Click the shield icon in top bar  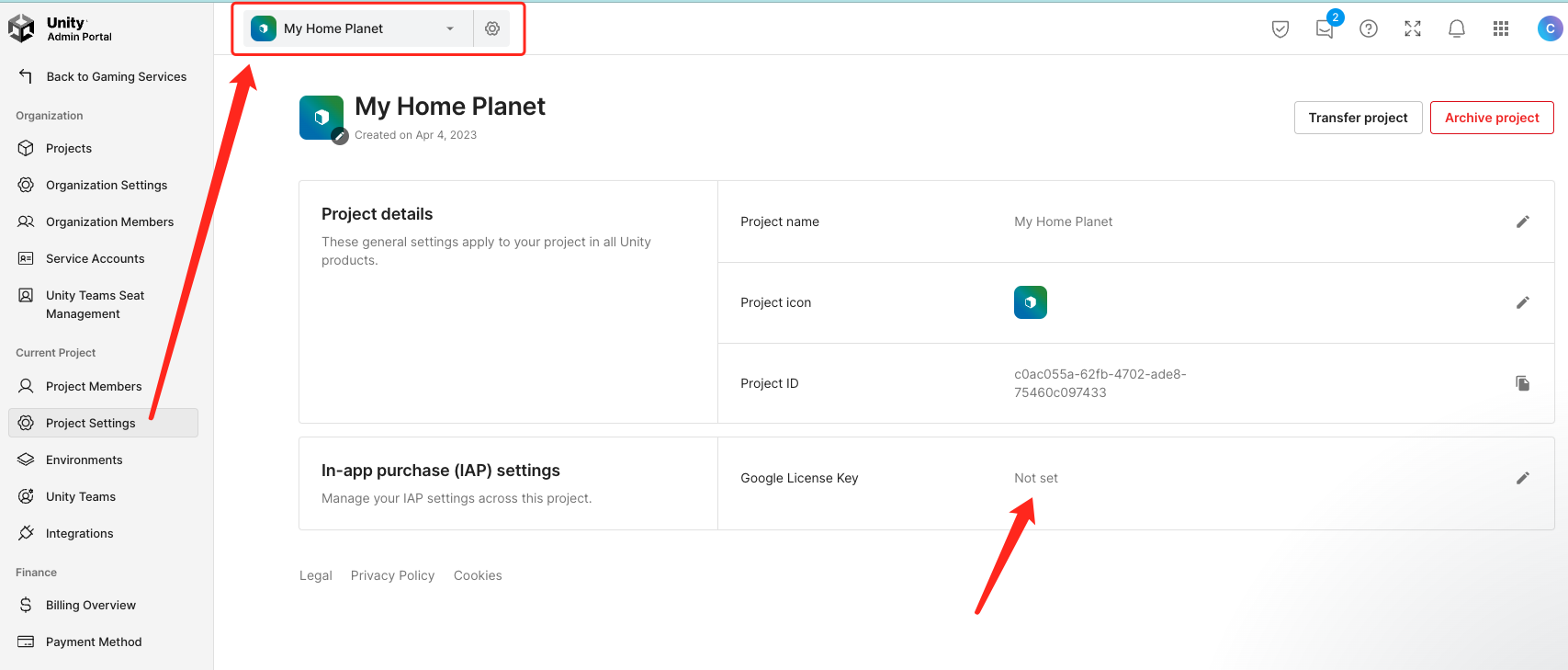pyautogui.click(x=1280, y=28)
